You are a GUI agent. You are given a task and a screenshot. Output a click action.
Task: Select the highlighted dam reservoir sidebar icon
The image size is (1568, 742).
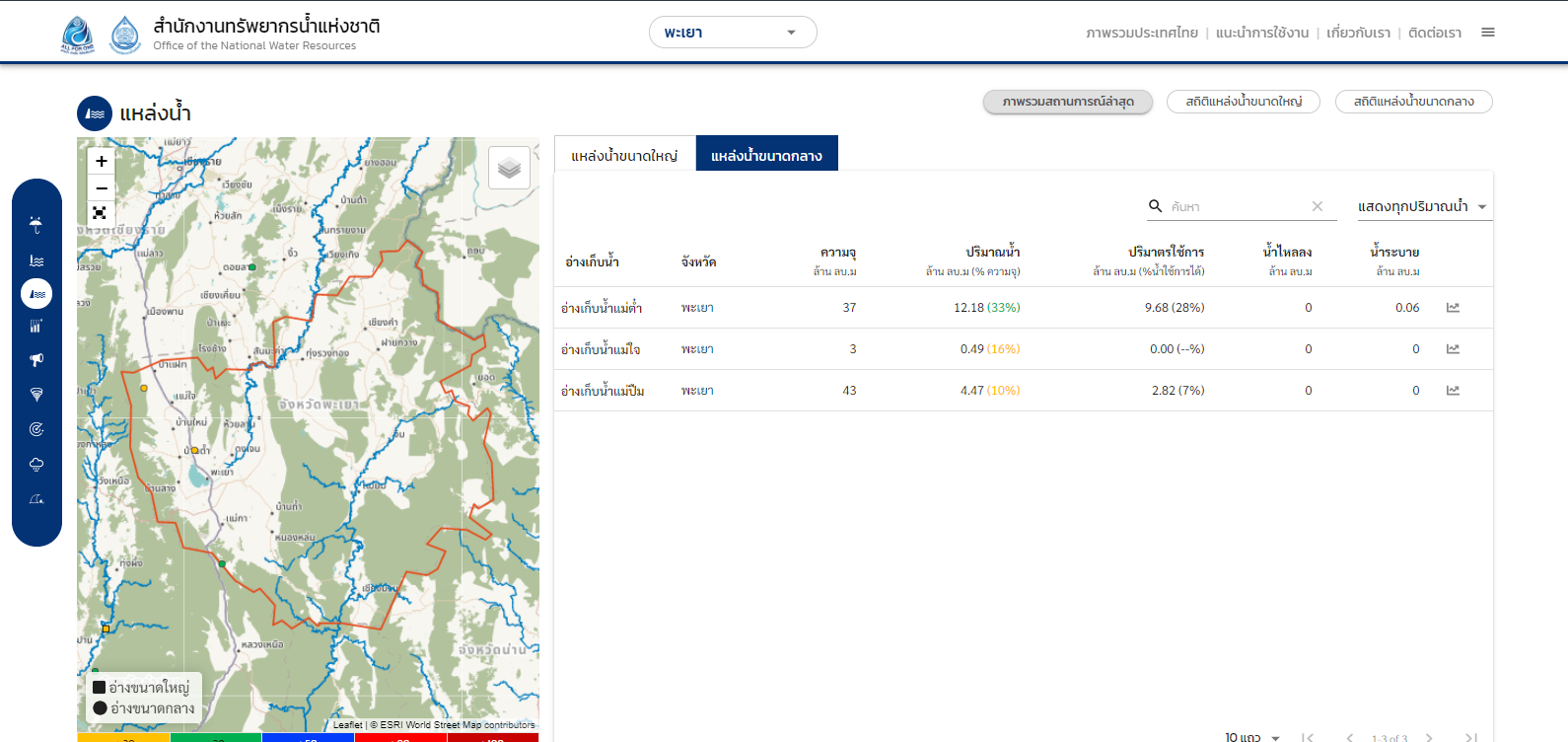pos(36,294)
